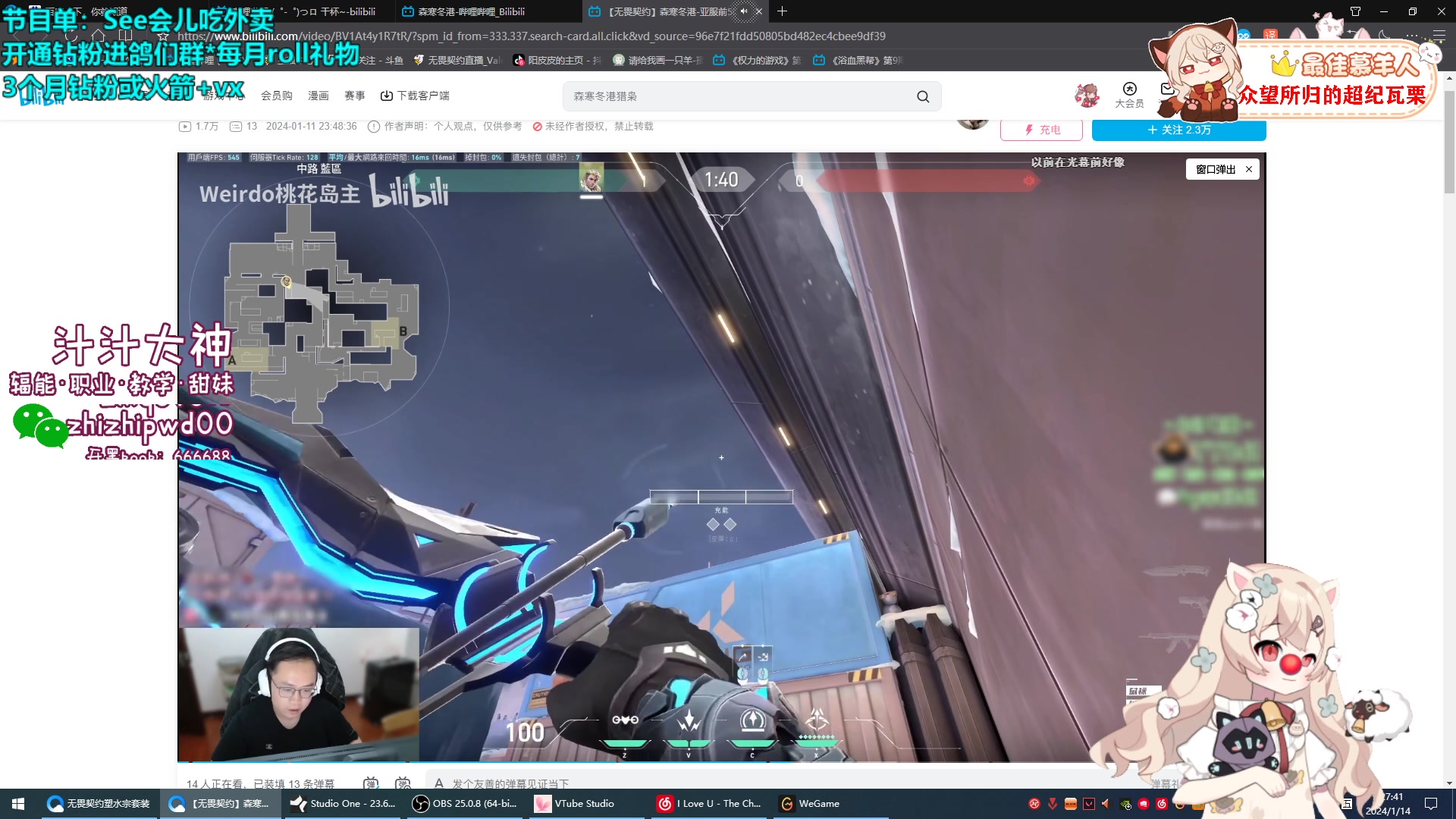Open the Windows Start menu
This screenshot has height=819, width=1456.
point(18,803)
